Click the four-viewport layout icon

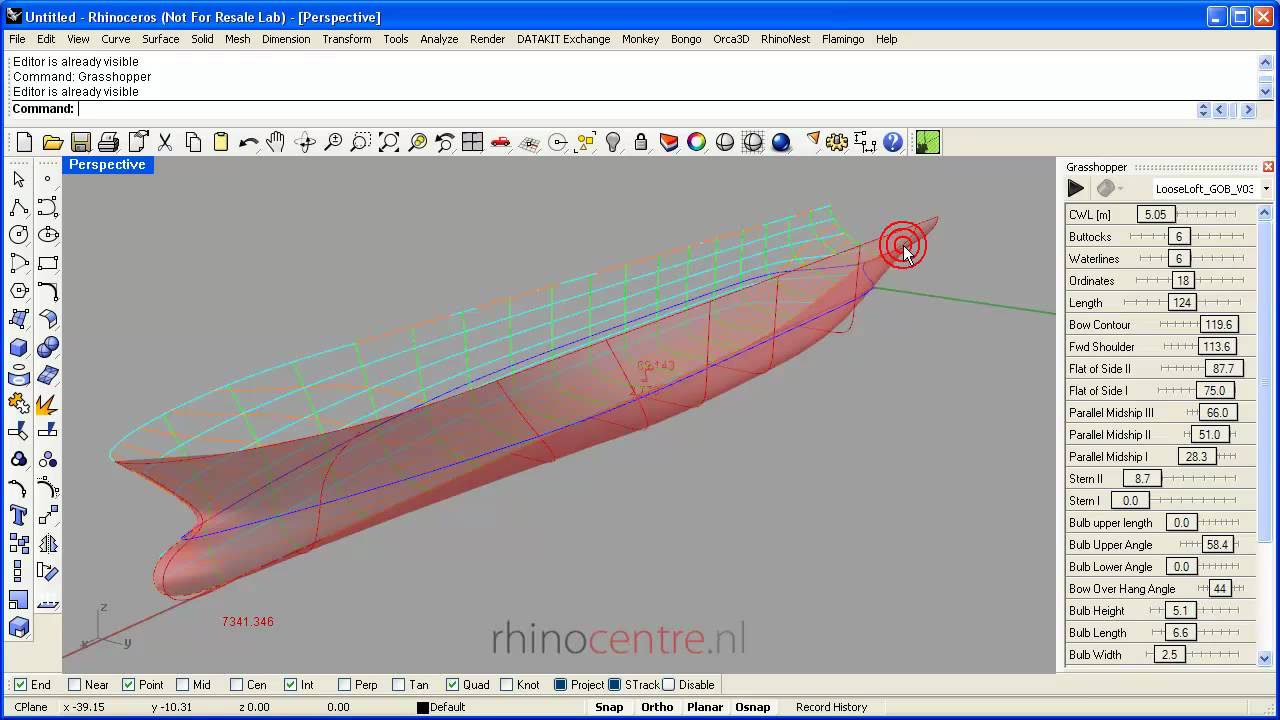(x=472, y=142)
